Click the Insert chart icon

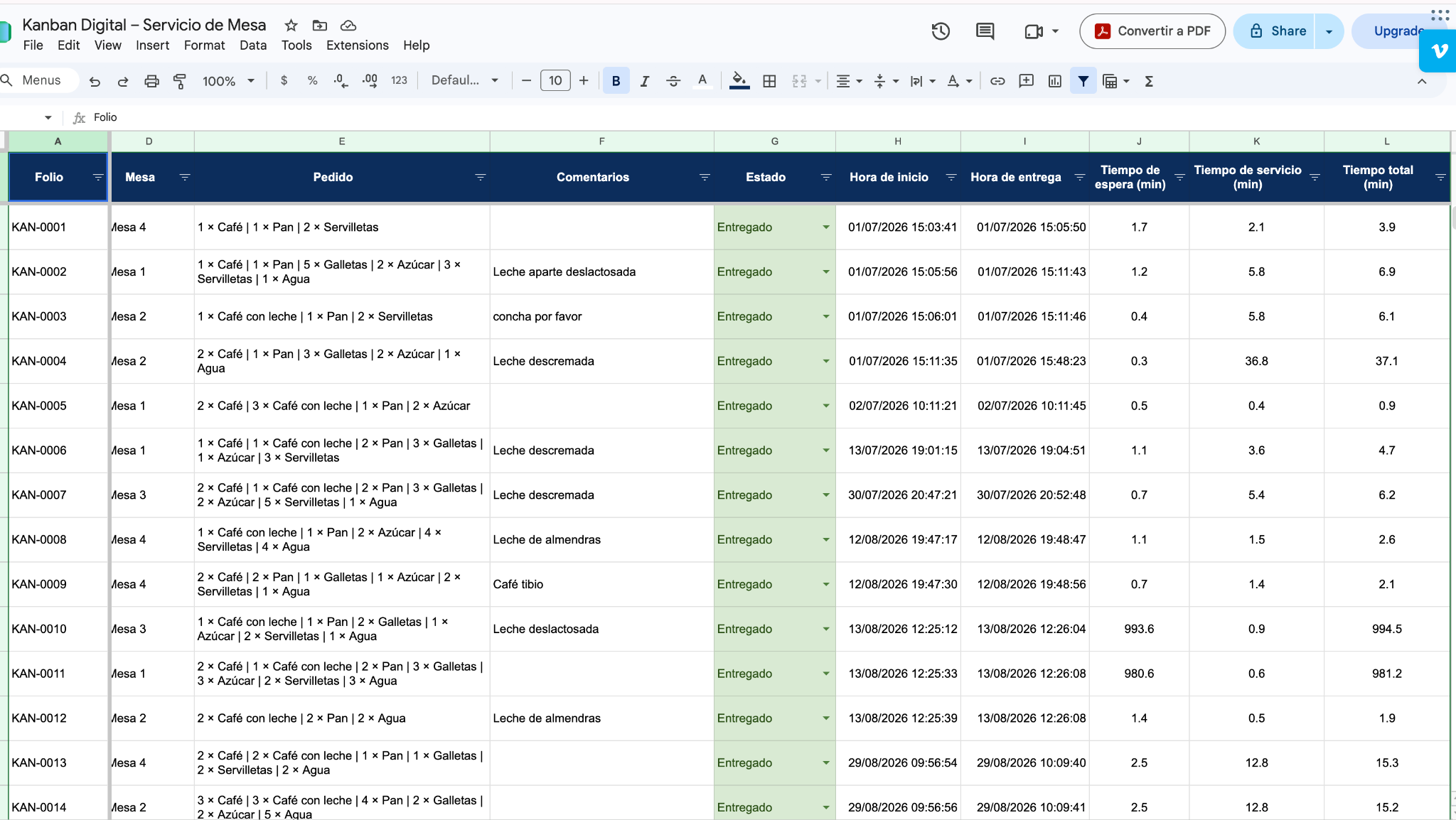coord(1055,81)
